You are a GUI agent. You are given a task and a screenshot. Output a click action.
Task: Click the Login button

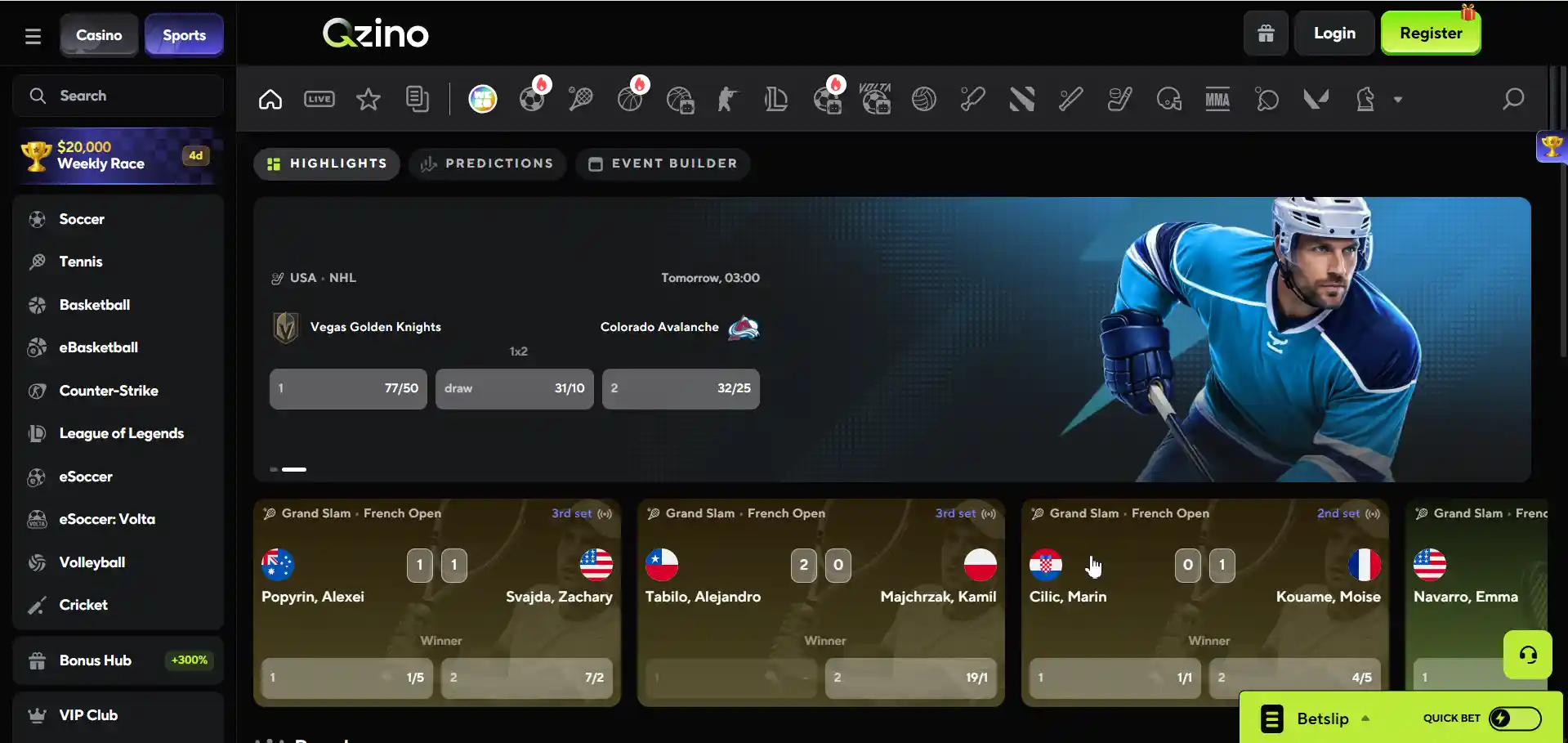[1334, 34]
